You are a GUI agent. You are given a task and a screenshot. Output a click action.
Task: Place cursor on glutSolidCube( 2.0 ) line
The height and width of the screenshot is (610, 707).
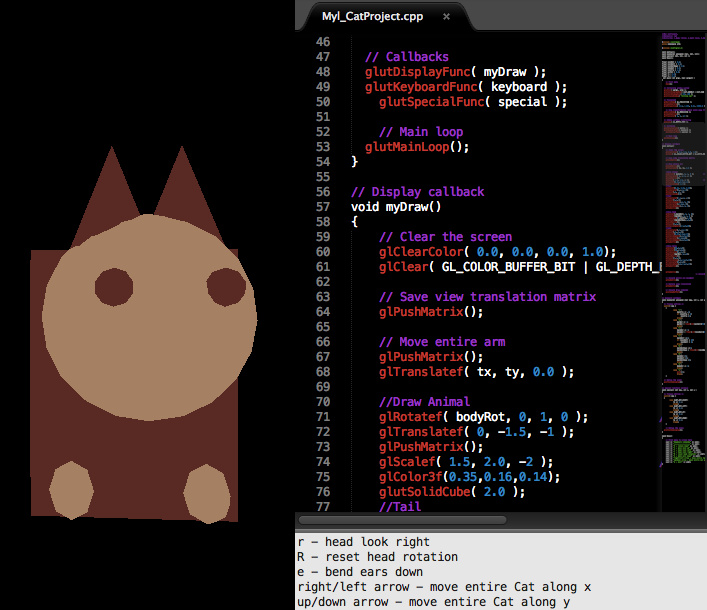[451, 492]
